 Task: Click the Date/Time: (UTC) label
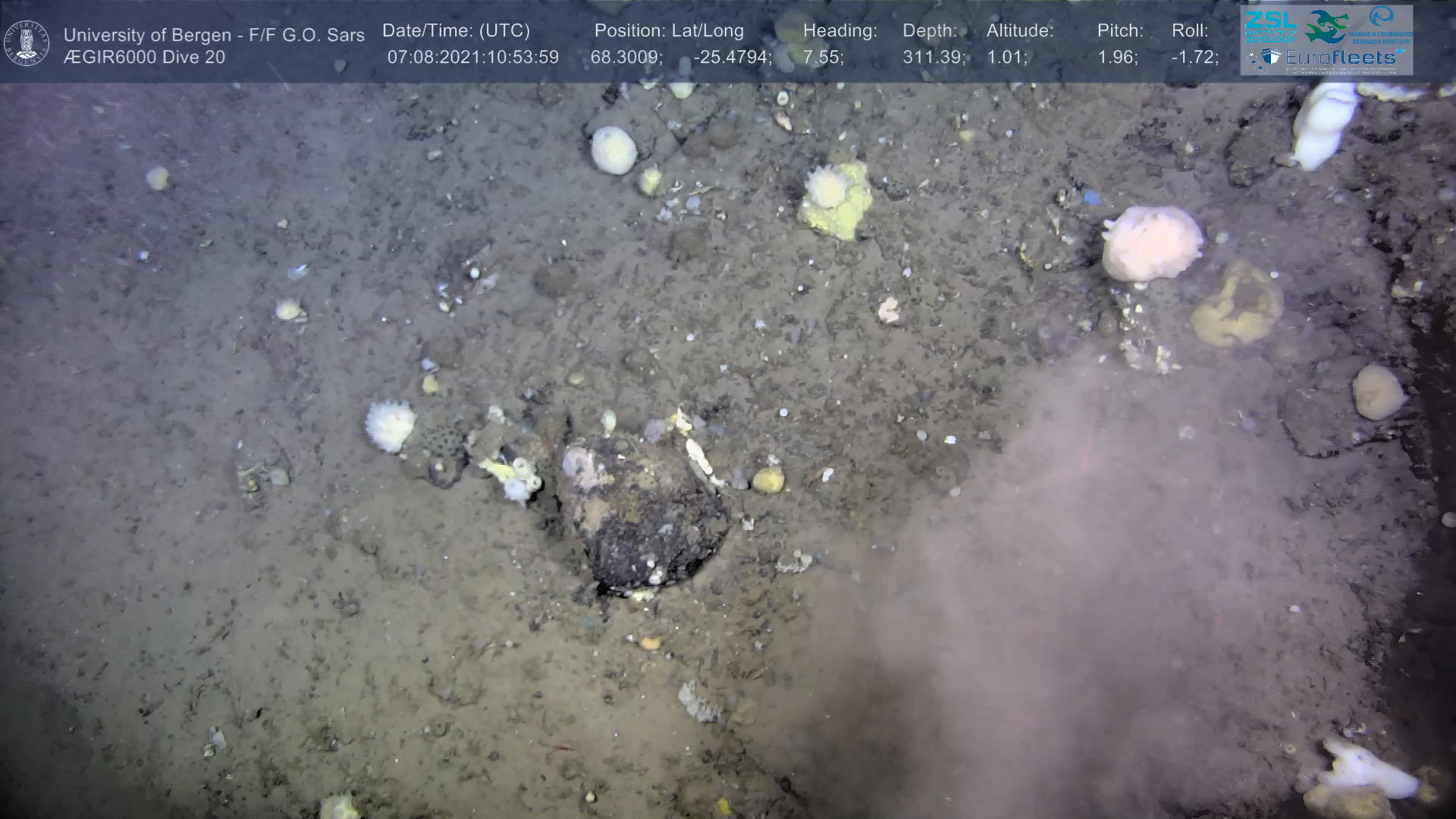[456, 31]
